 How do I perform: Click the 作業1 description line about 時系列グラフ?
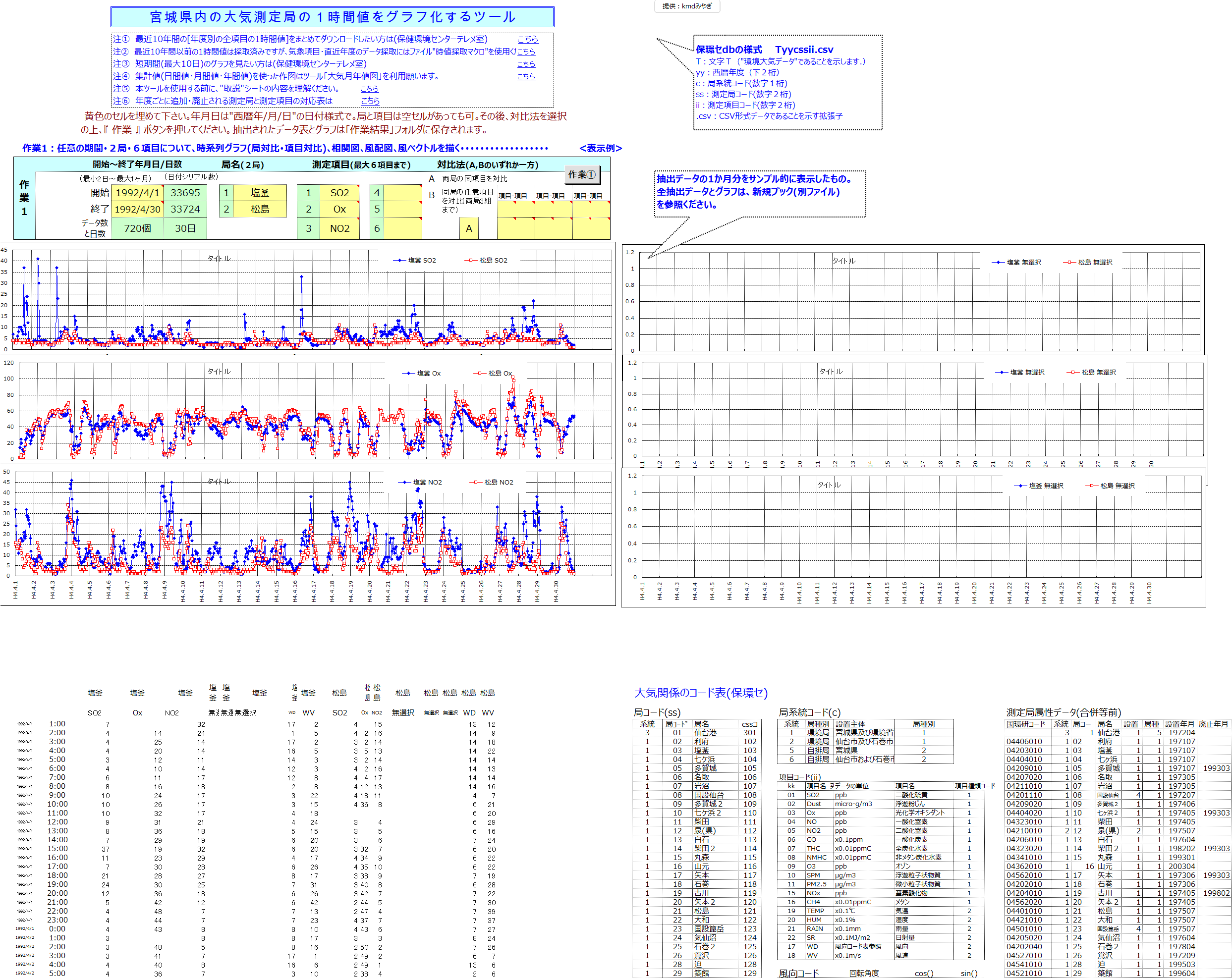[x=285, y=148]
